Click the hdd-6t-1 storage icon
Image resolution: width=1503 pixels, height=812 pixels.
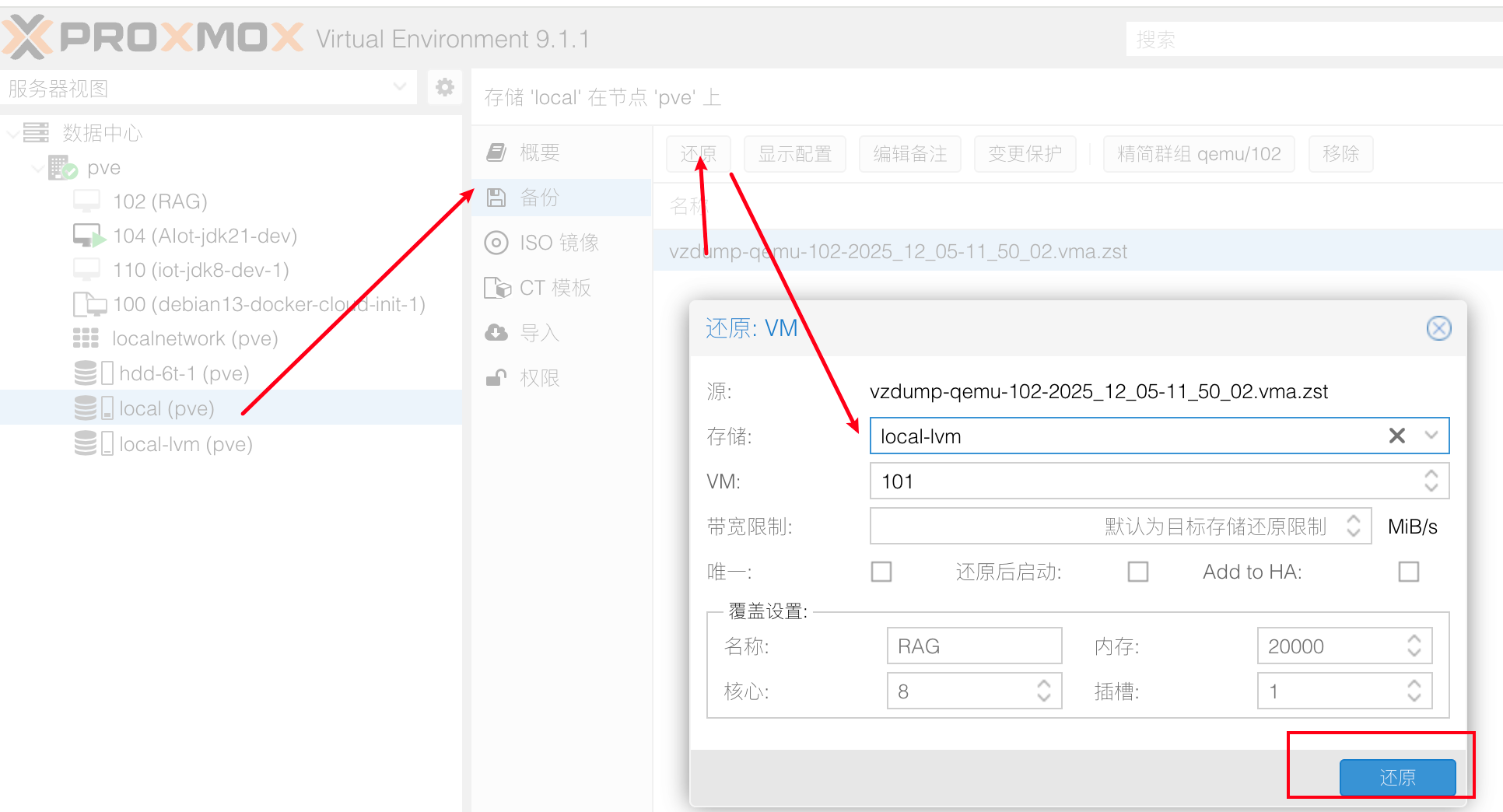tap(93, 373)
